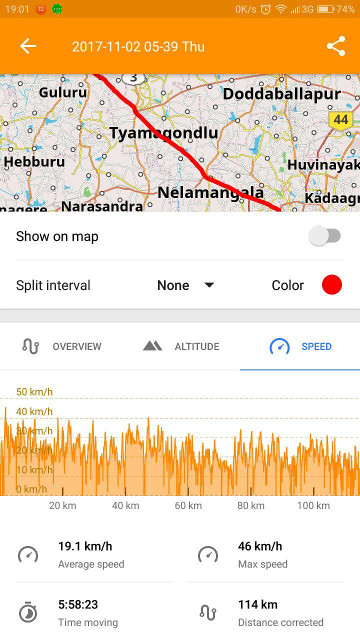Switch to the SPEED tab
The image size is (360, 640).
[x=300, y=347]
